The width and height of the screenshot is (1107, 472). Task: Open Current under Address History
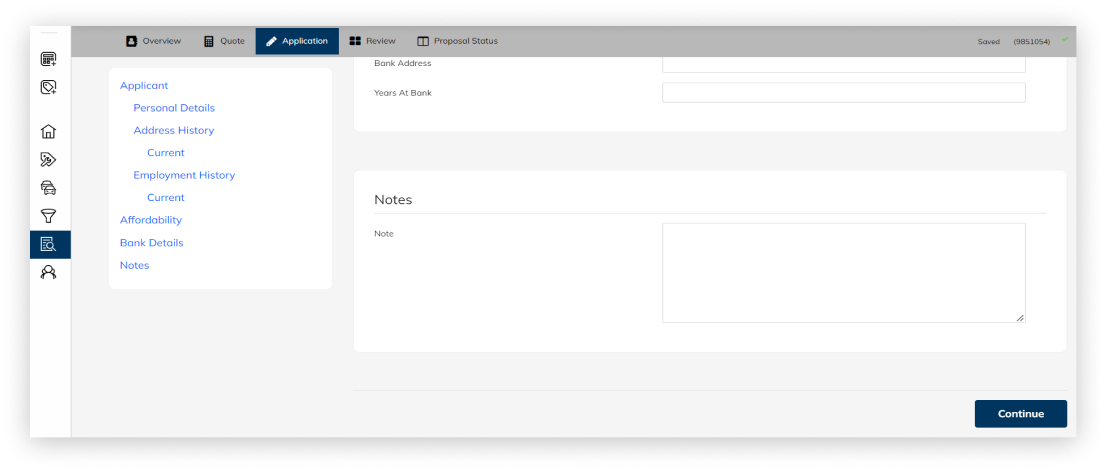pyautogui.click(x=166, y=152)
